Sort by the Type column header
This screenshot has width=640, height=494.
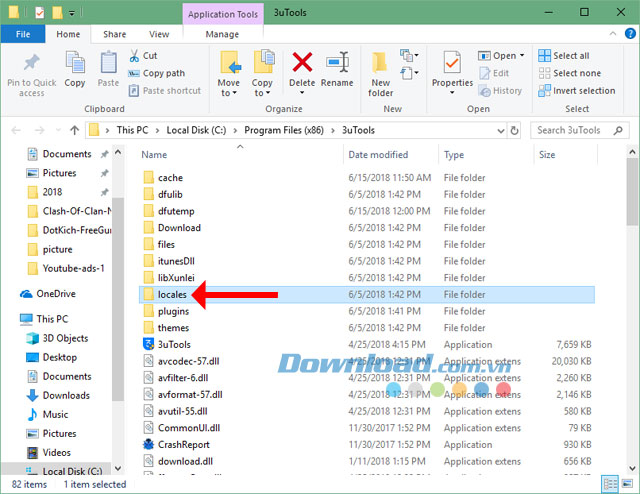coord(454,155)
